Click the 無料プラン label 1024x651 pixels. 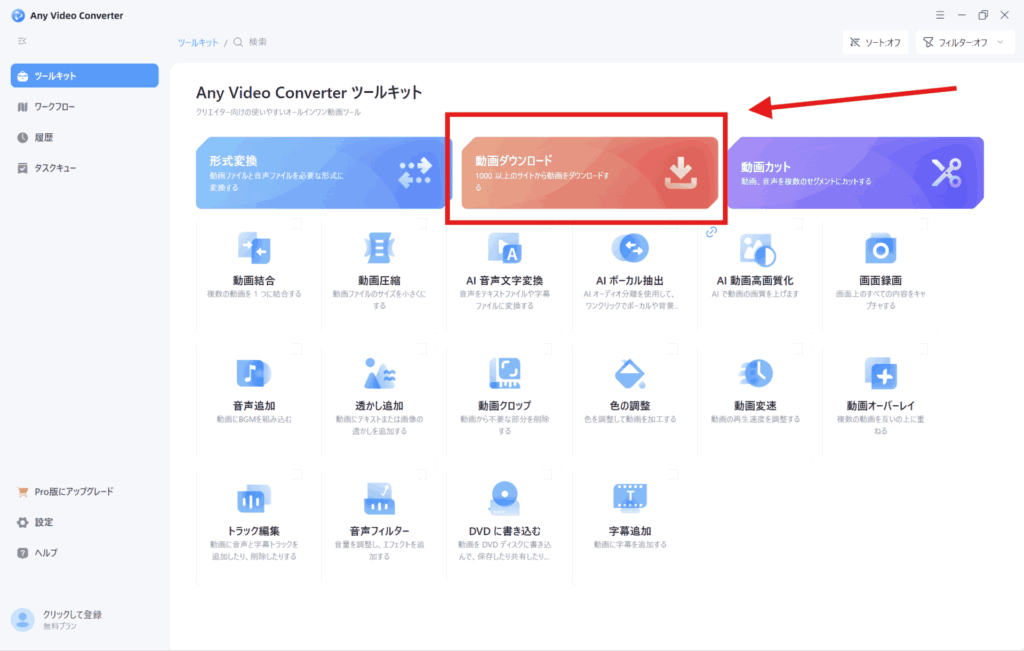tap(60, 626)
